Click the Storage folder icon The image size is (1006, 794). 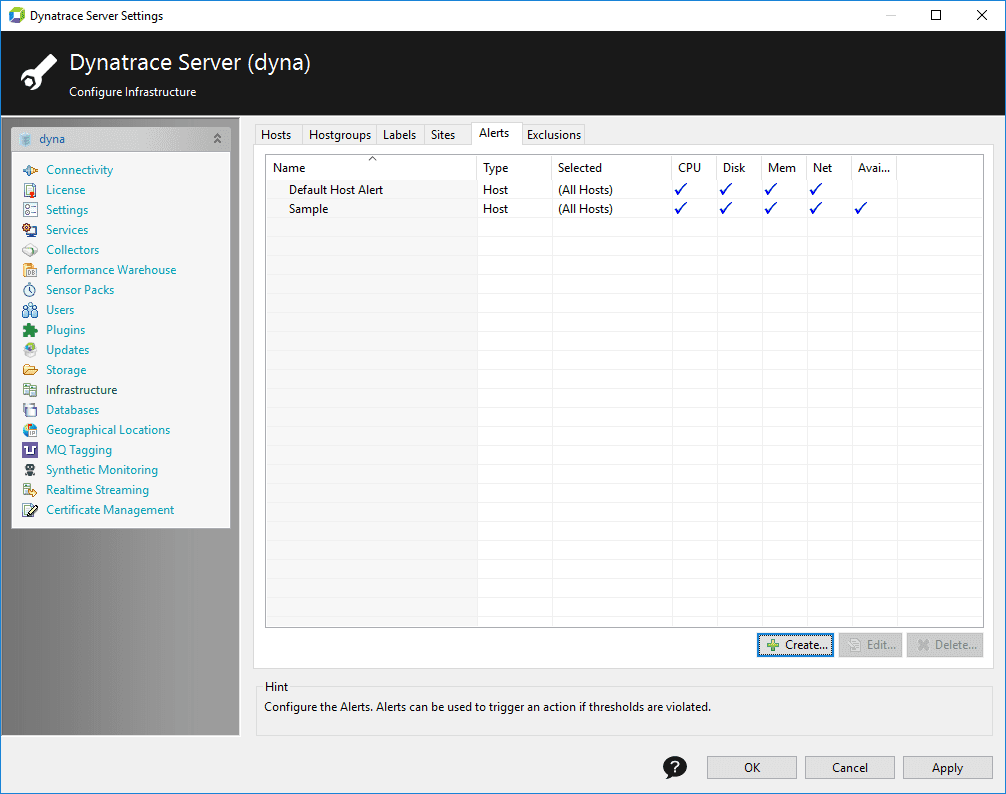30,370
